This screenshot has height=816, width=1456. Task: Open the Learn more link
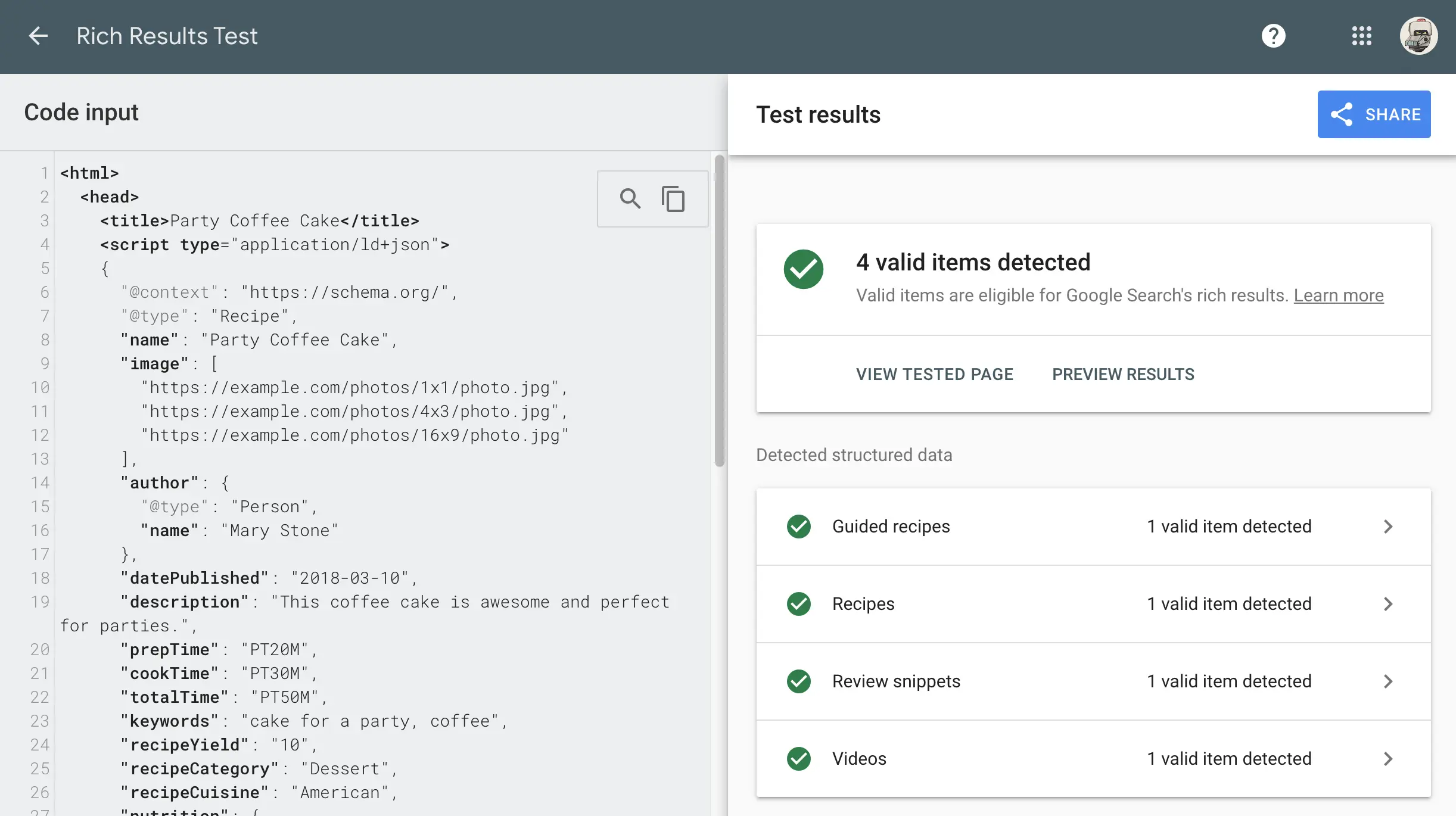tap(1339, 295)
